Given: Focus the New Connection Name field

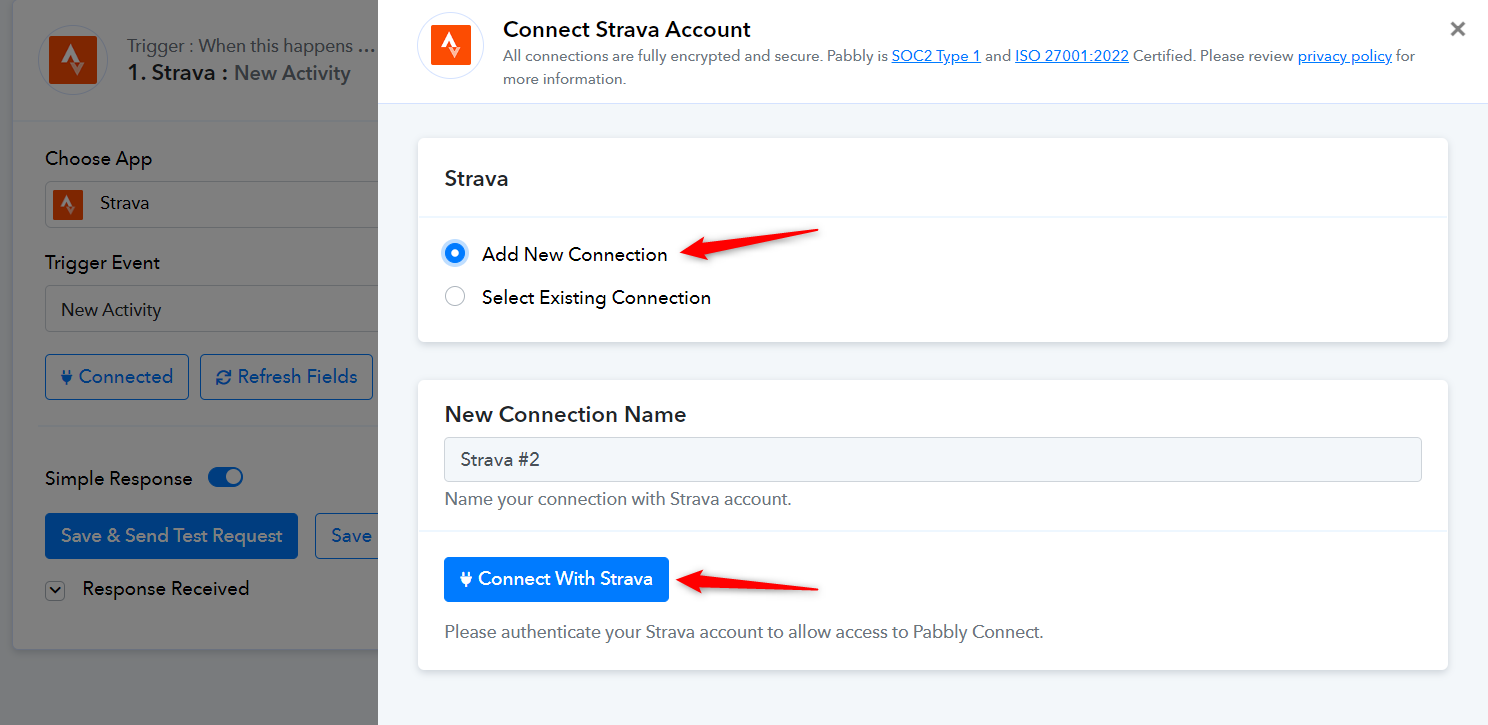Looking at the screenshot, I should [x=933, y=459].
